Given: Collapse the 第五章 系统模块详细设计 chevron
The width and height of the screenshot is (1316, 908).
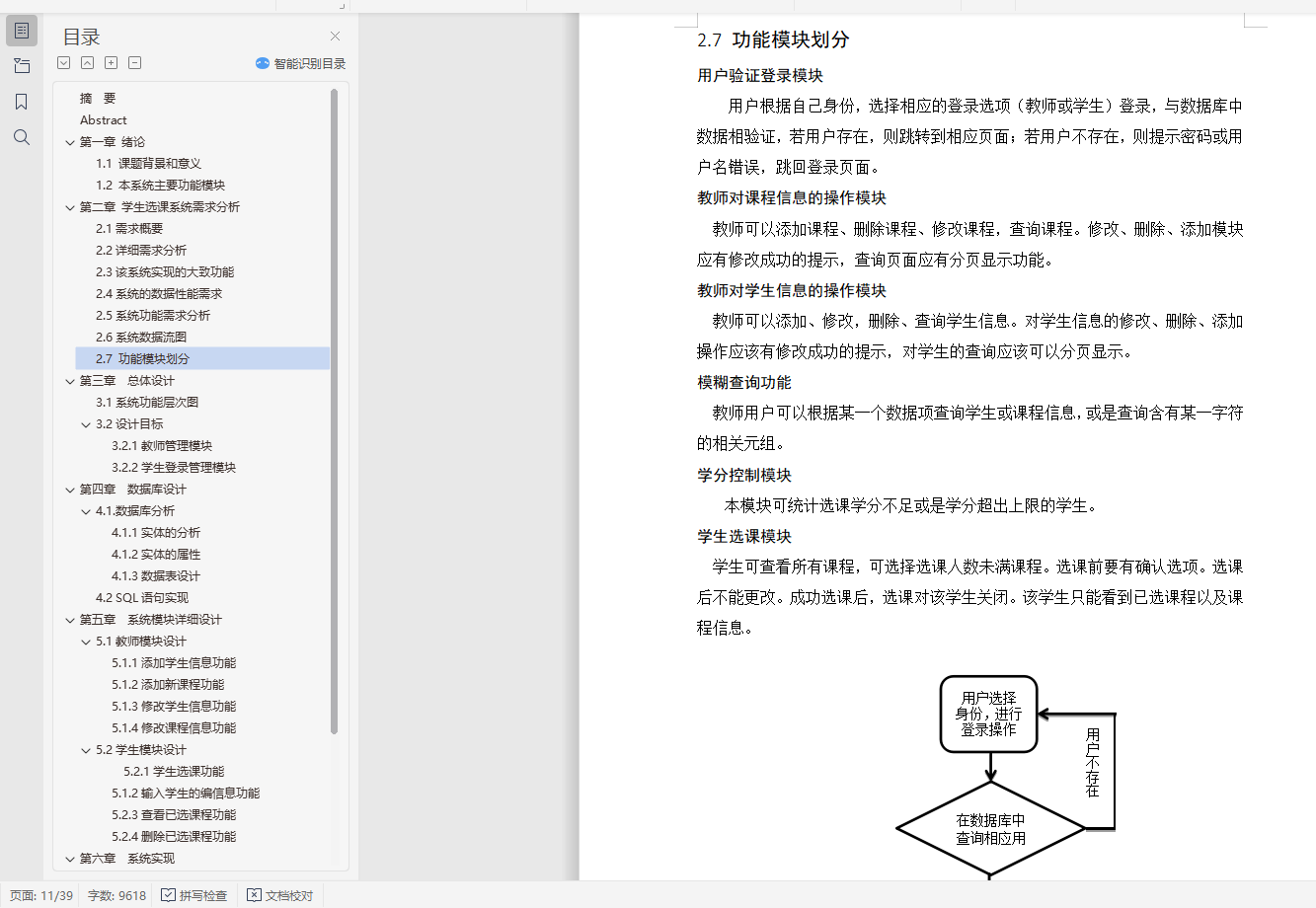Looking at the screenshot, I should [70, 620].
